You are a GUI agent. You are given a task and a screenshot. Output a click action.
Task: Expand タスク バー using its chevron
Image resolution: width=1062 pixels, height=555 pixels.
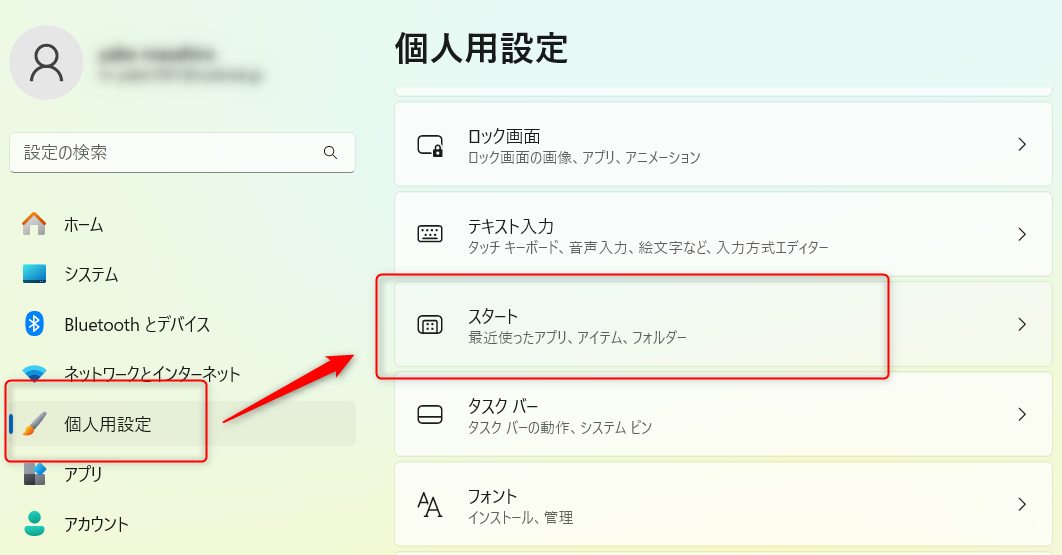click(x=1022, y=414)
